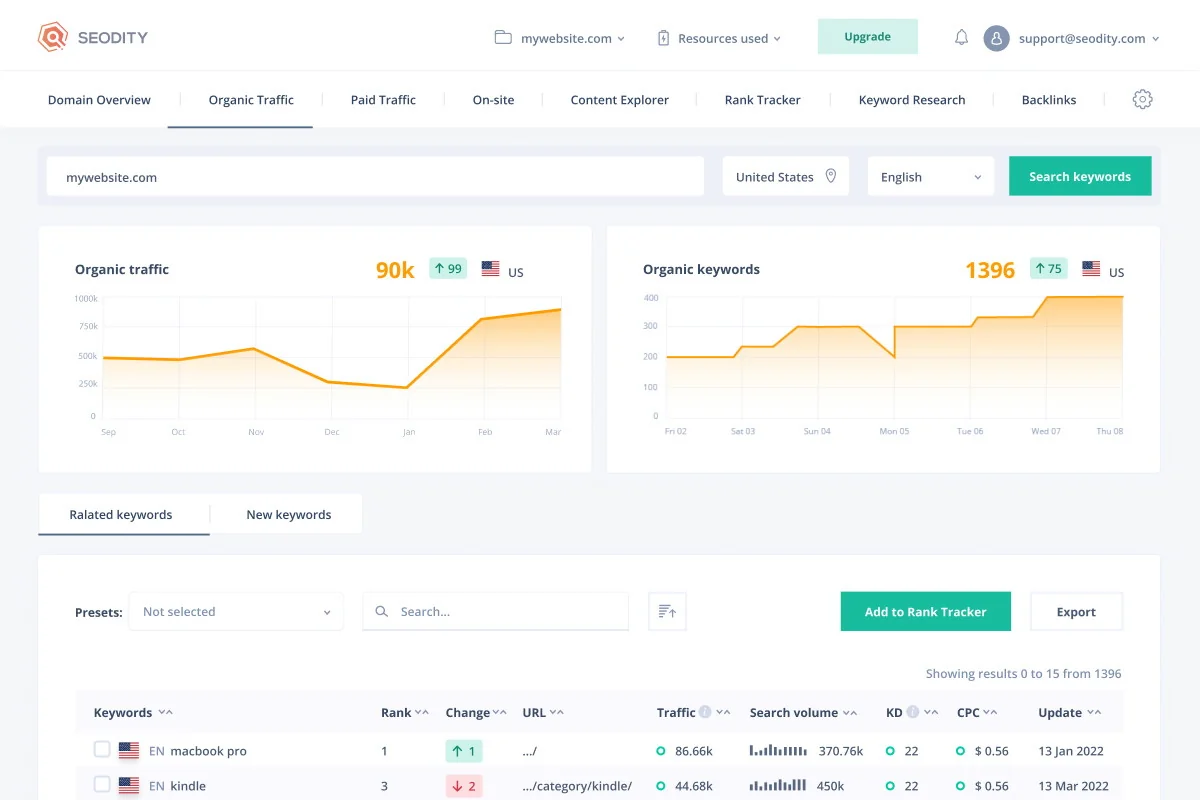1200x800 pixels.
Task: Sort by the Search volume column
Action: tap(803, 713)
